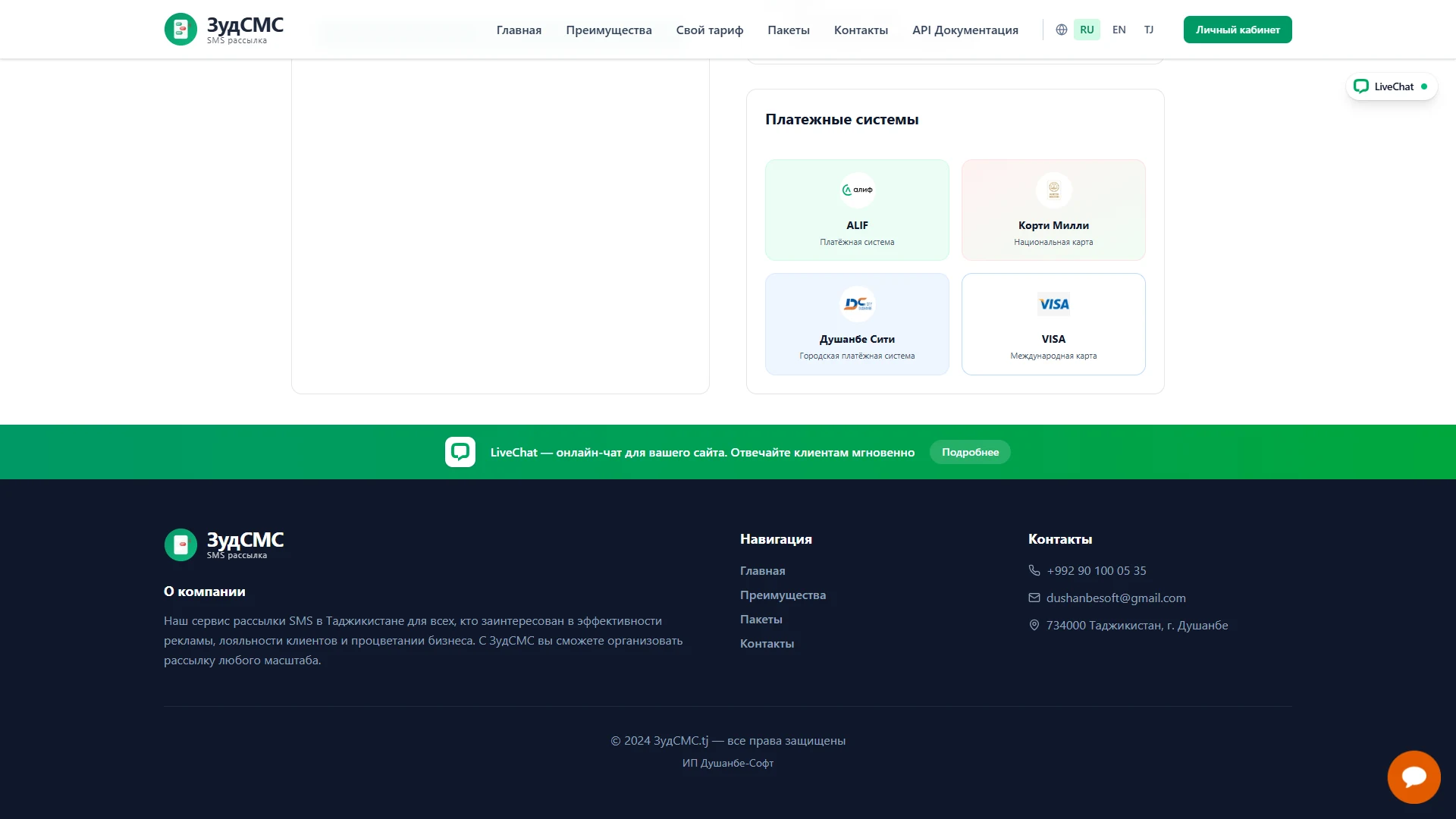Go to Свой тариф section

(709, 30)
